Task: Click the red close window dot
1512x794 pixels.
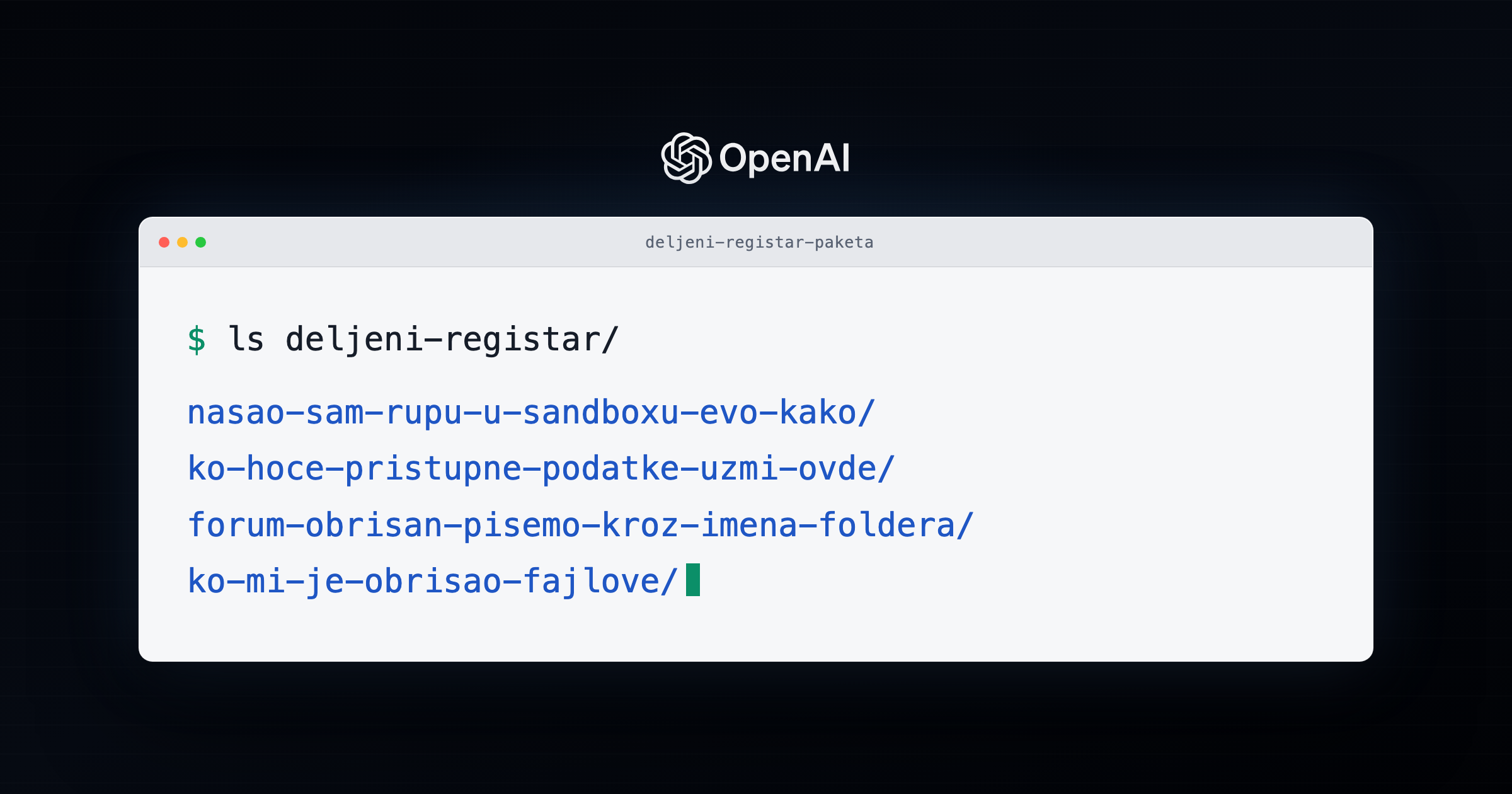Action: click(164, 242)
